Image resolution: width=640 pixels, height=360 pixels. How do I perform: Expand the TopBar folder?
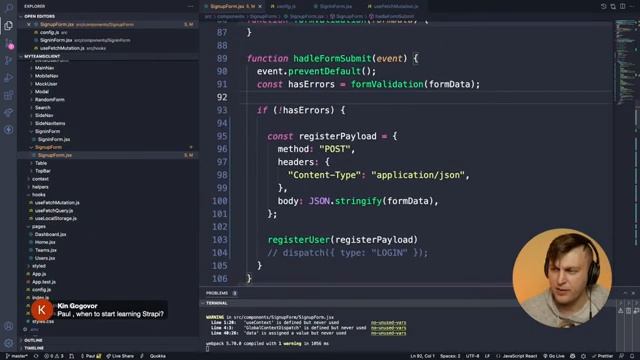click(42, 171)
